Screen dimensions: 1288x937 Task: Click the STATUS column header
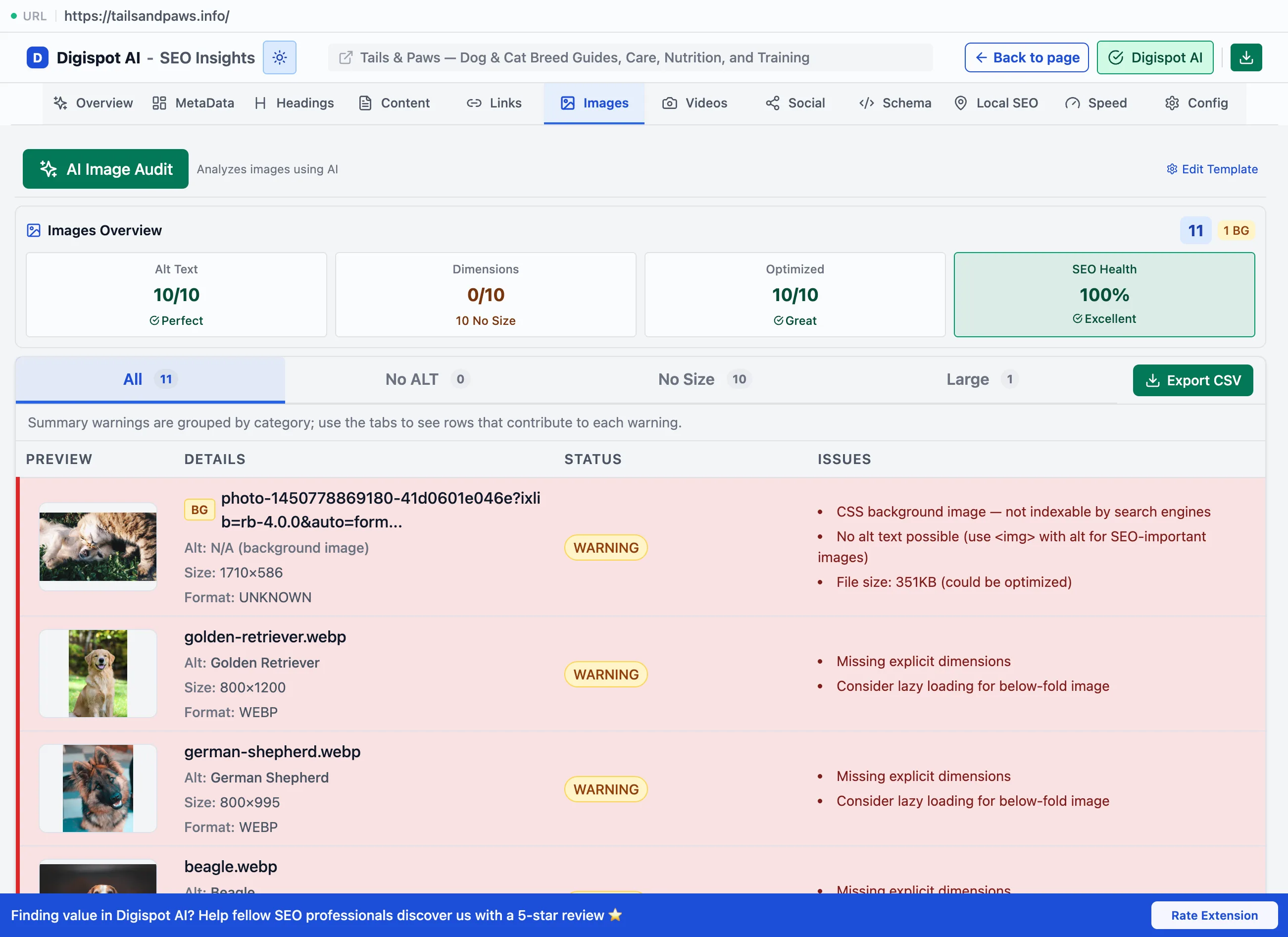tap(593, 459)
